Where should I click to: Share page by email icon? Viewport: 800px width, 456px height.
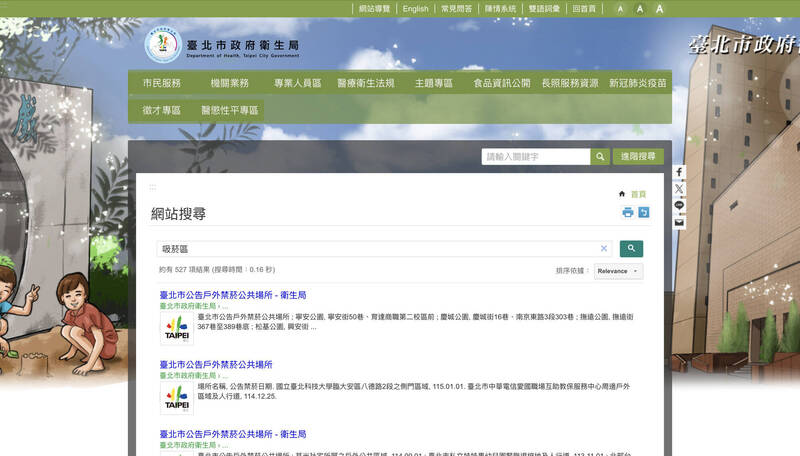679,222
